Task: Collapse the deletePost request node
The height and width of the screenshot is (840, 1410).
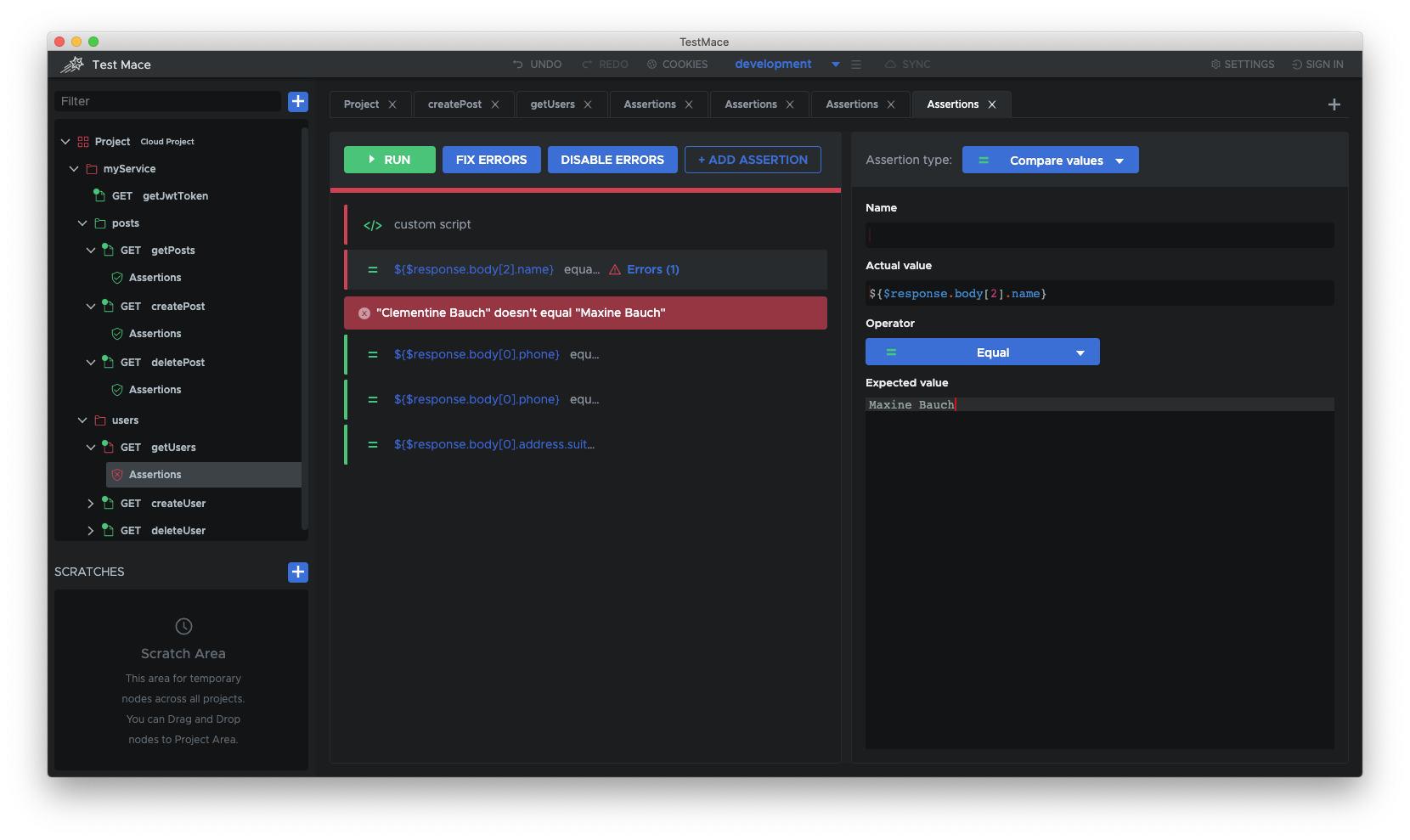Action: tap(91, 363)
